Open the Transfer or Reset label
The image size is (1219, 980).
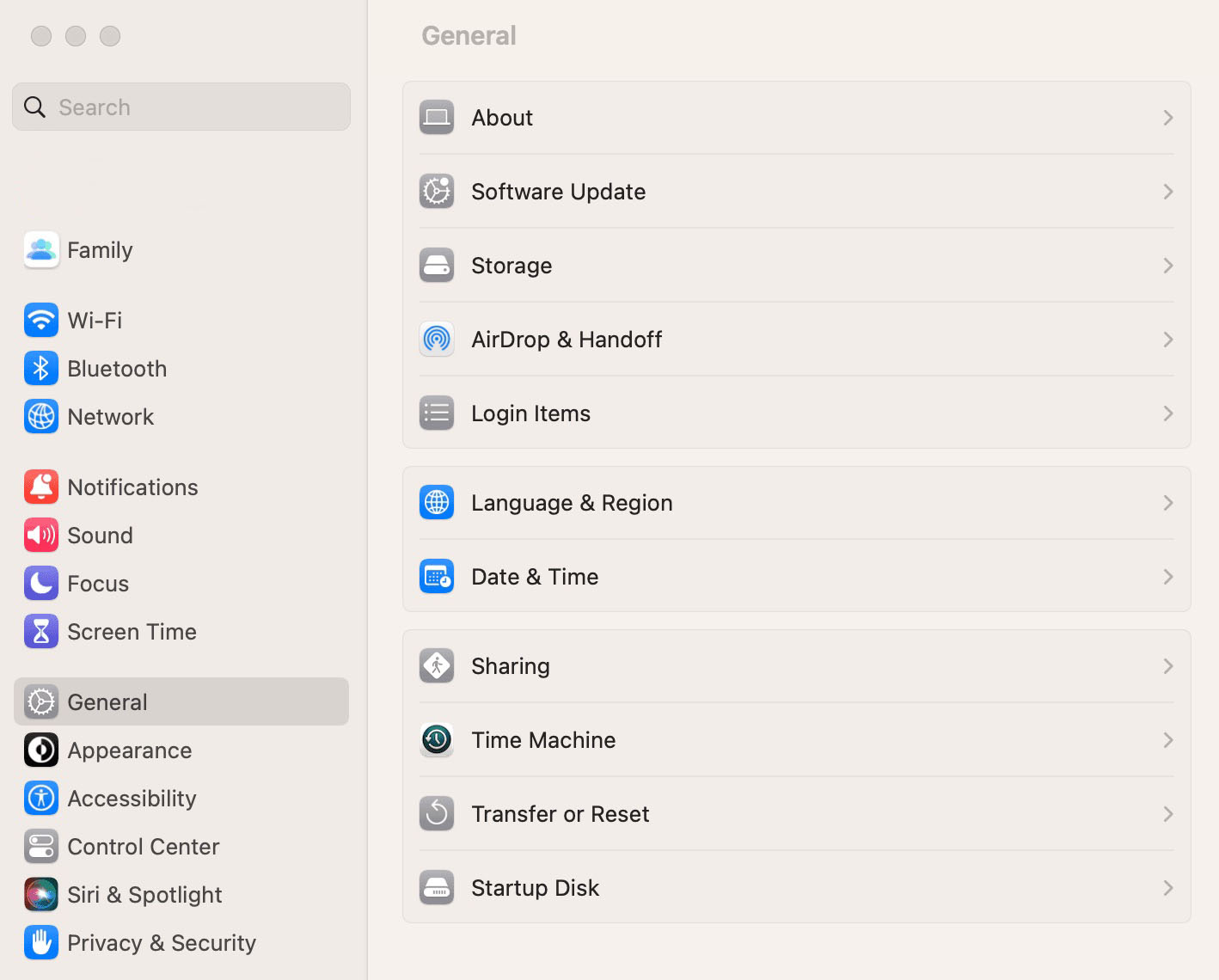[x=560, y=814]
